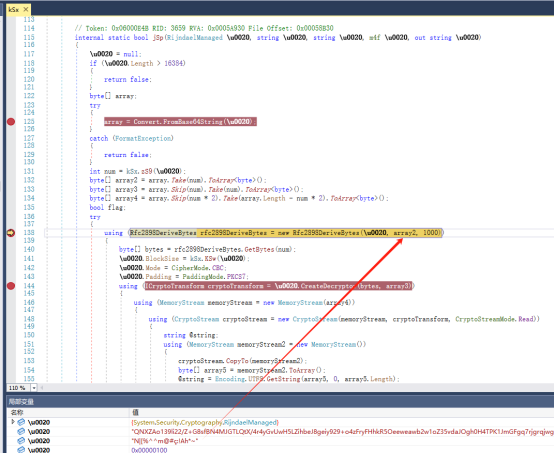Open RijndaelManaged type in method signature

[x=195, y=37]
